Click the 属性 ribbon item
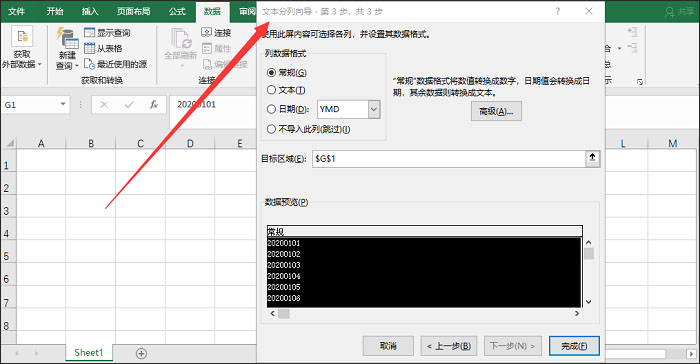Viewport: 700px width, 364px height. point(216,48)
